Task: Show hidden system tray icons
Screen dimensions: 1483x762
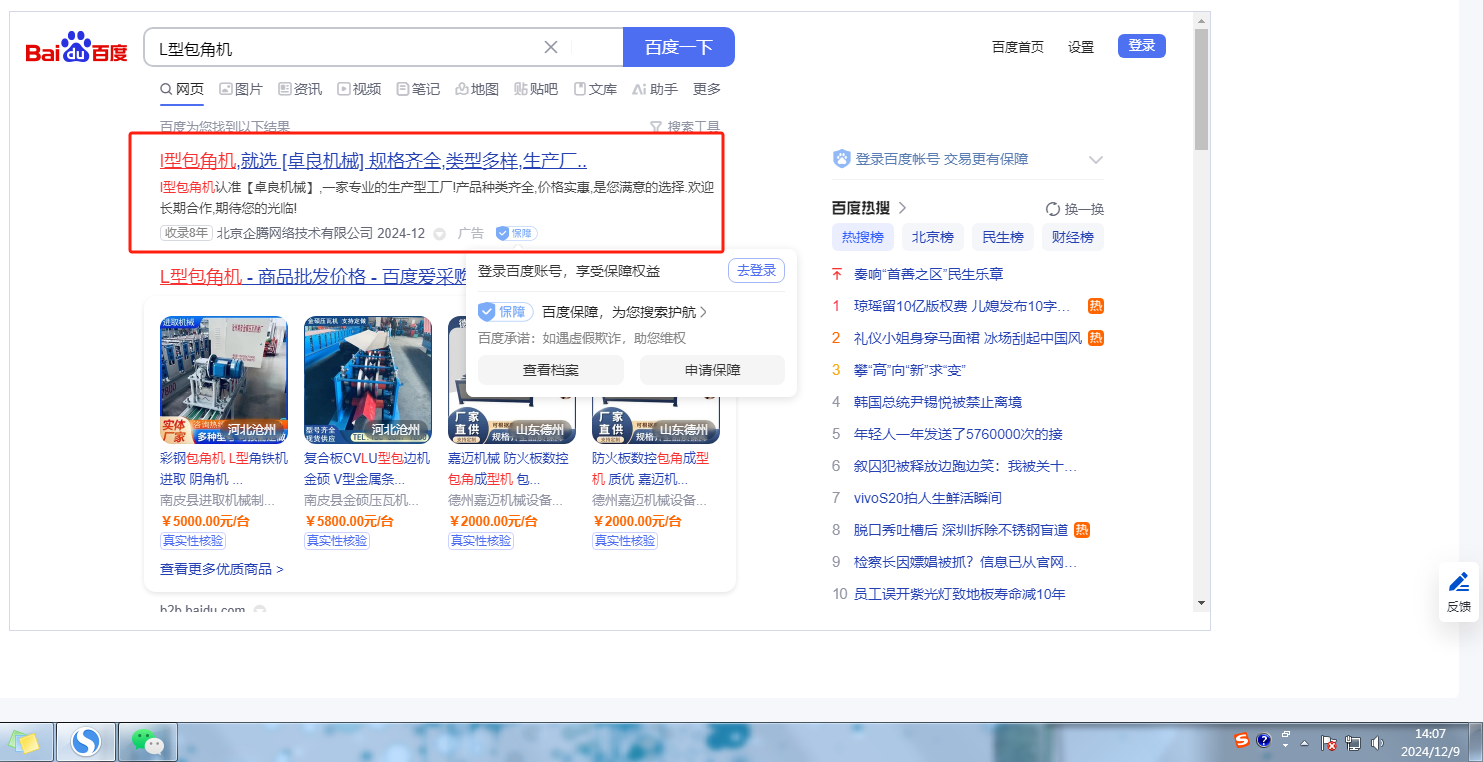Action: click(x=1304, y=743)
